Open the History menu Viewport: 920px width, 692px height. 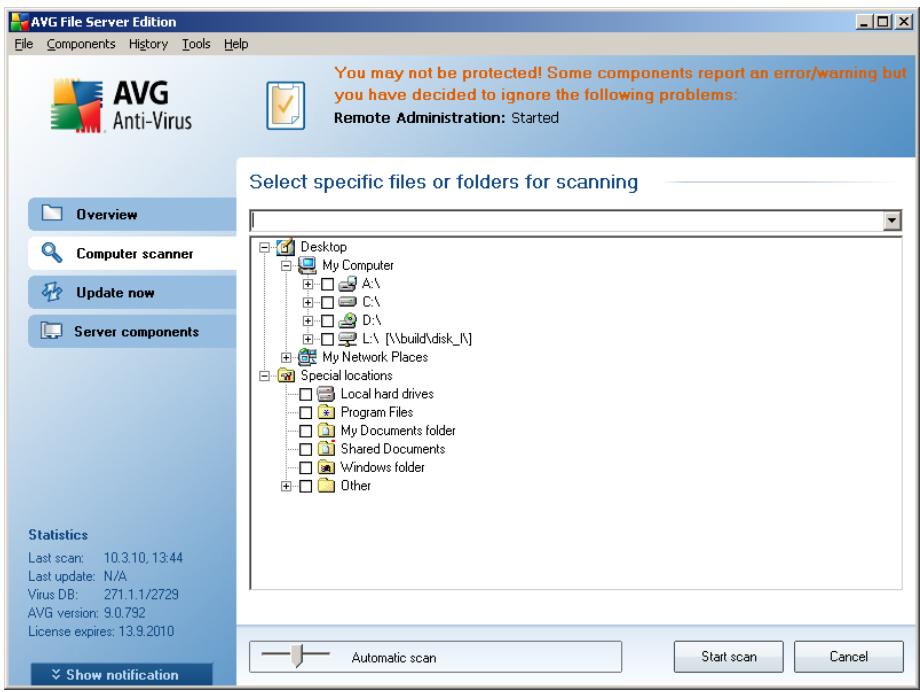(x=148, y=44)
